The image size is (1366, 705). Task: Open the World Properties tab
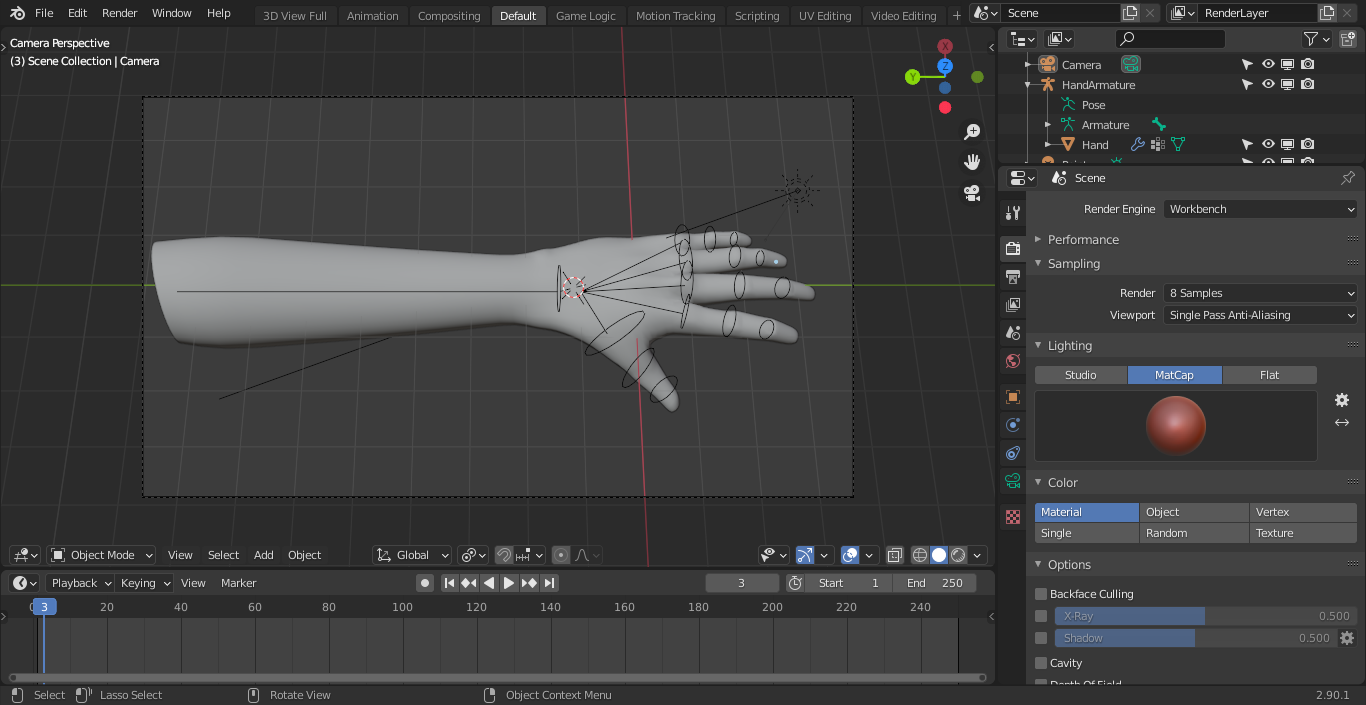(1012, 362)
